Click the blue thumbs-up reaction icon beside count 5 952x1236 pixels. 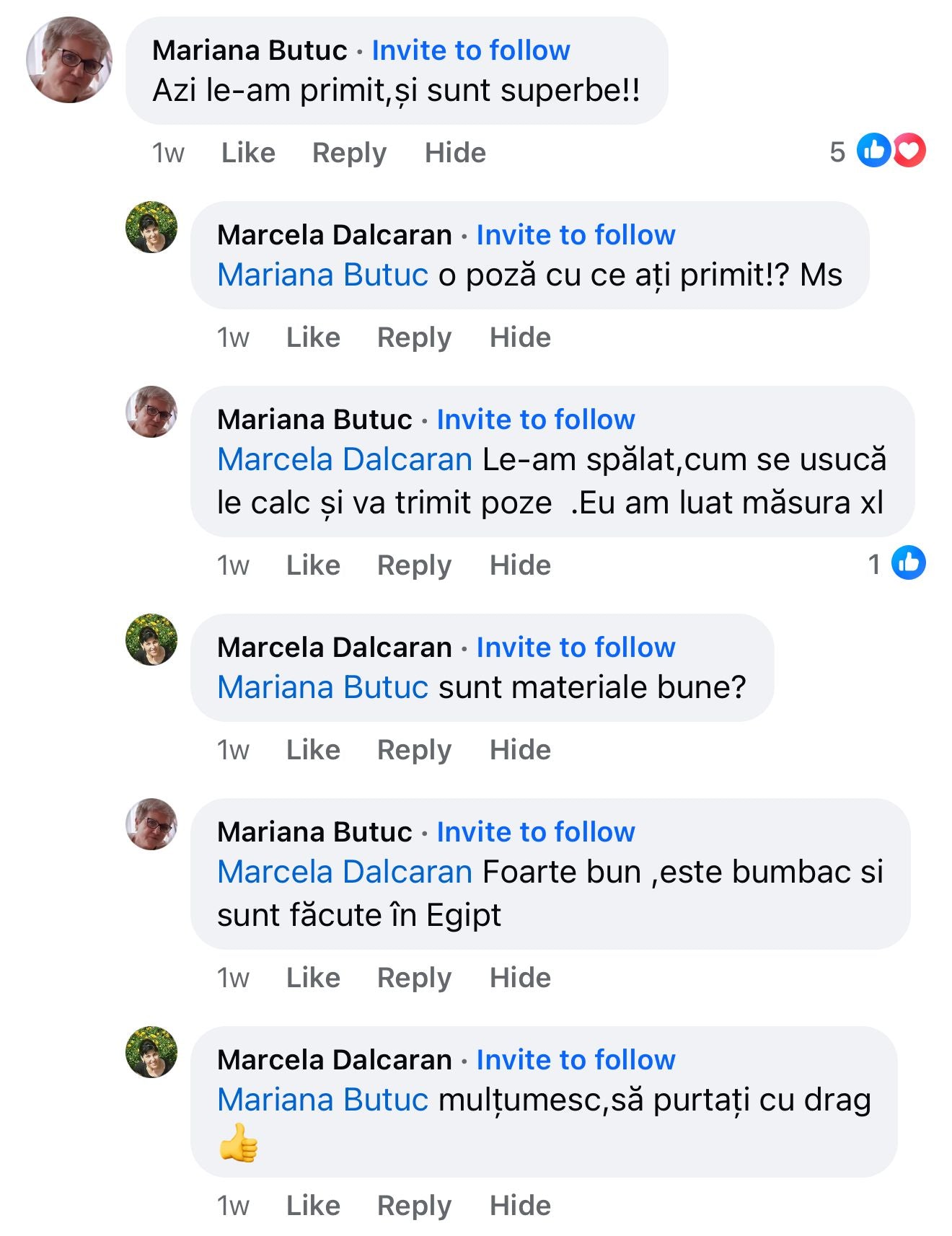874,151
